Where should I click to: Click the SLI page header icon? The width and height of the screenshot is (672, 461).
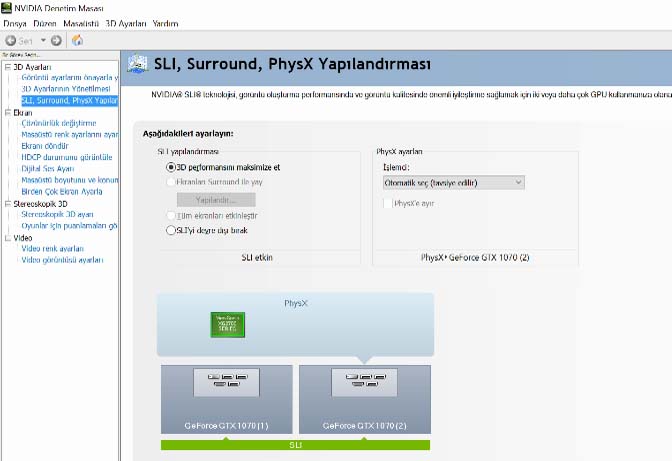[140, 65]
